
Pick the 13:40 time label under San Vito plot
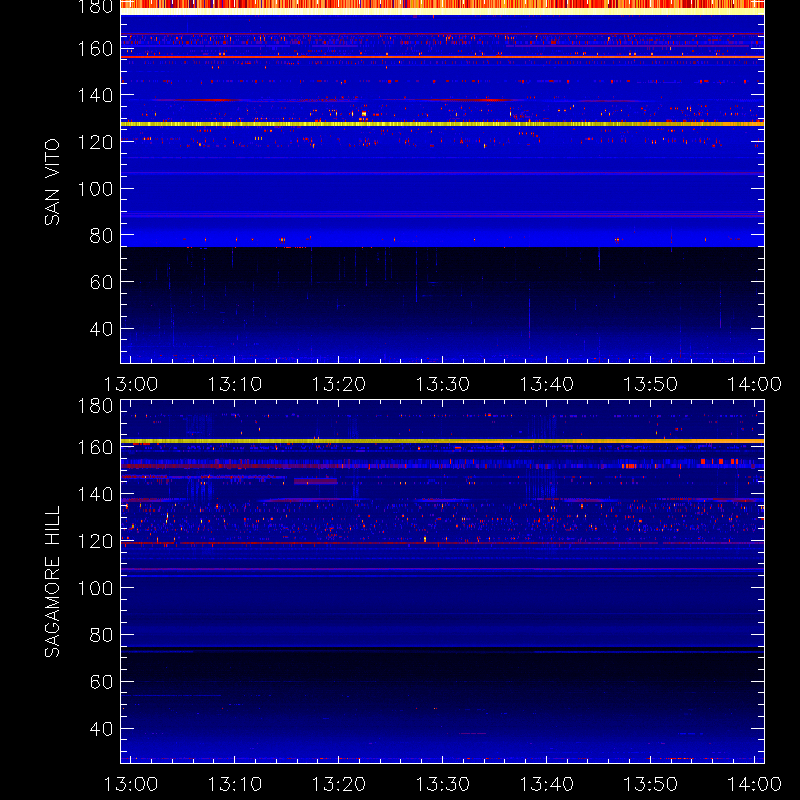click(x=547, y=384)
